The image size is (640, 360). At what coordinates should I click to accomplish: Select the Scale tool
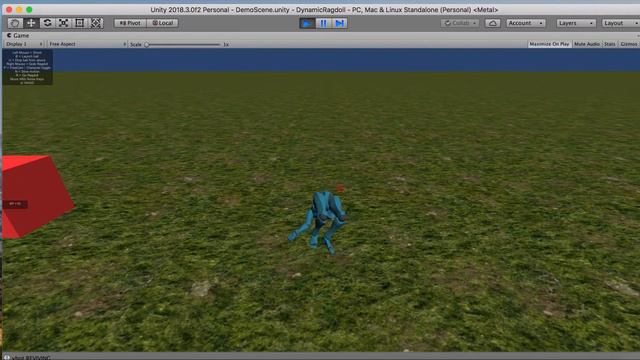63,23
